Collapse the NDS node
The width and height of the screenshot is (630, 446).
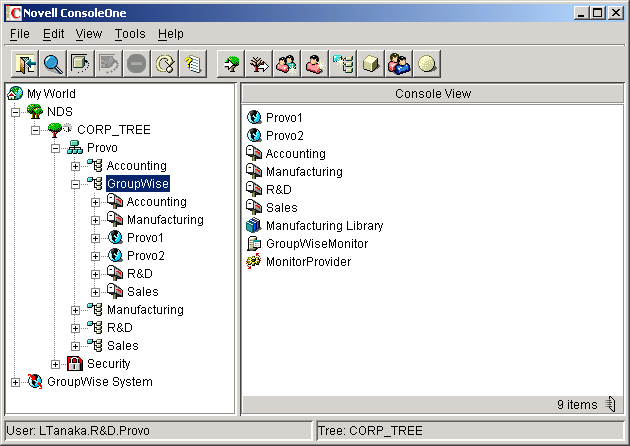15,112
